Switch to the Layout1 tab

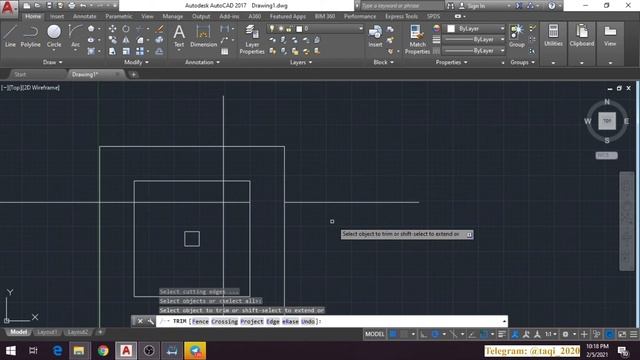click(x=47, y=332)
